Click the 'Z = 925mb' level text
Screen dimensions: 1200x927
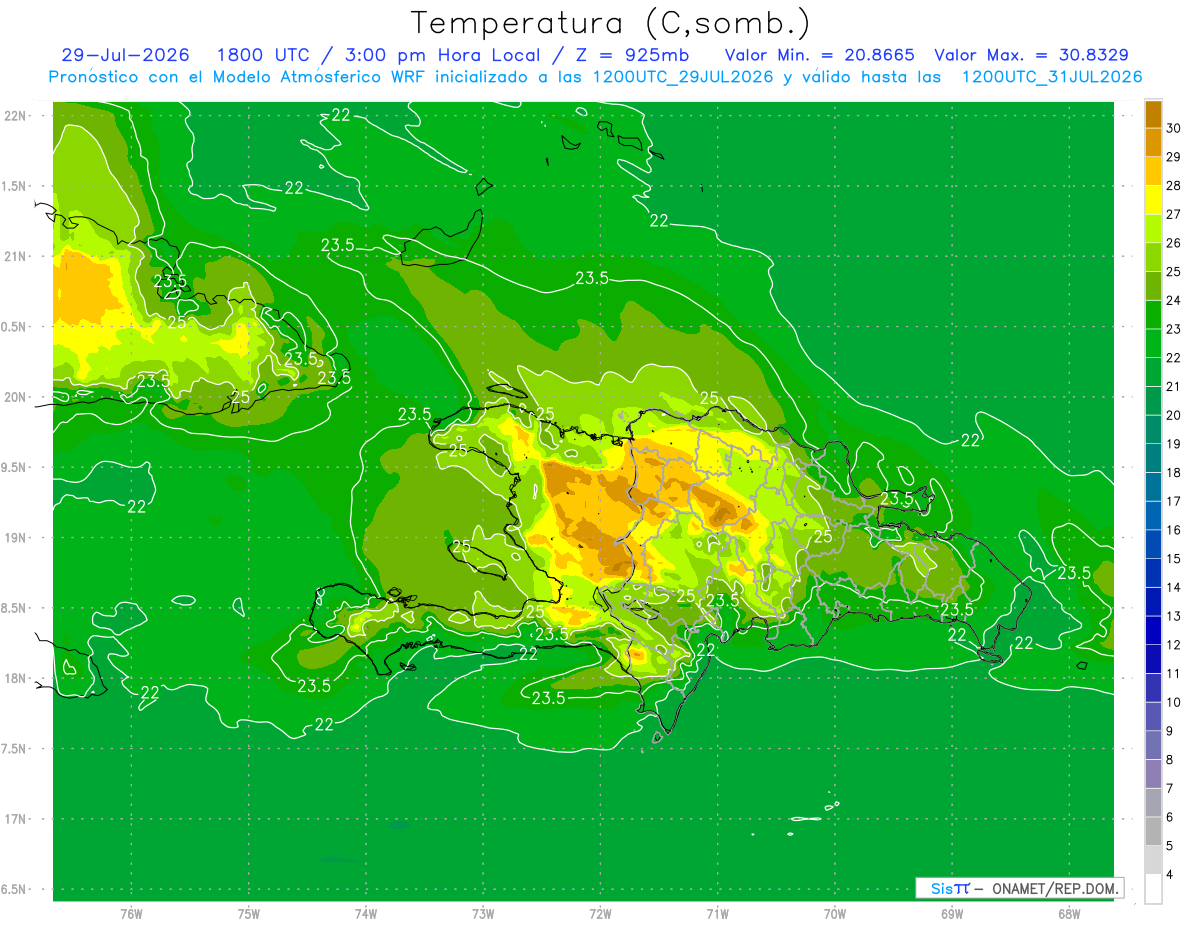[633, 55]
